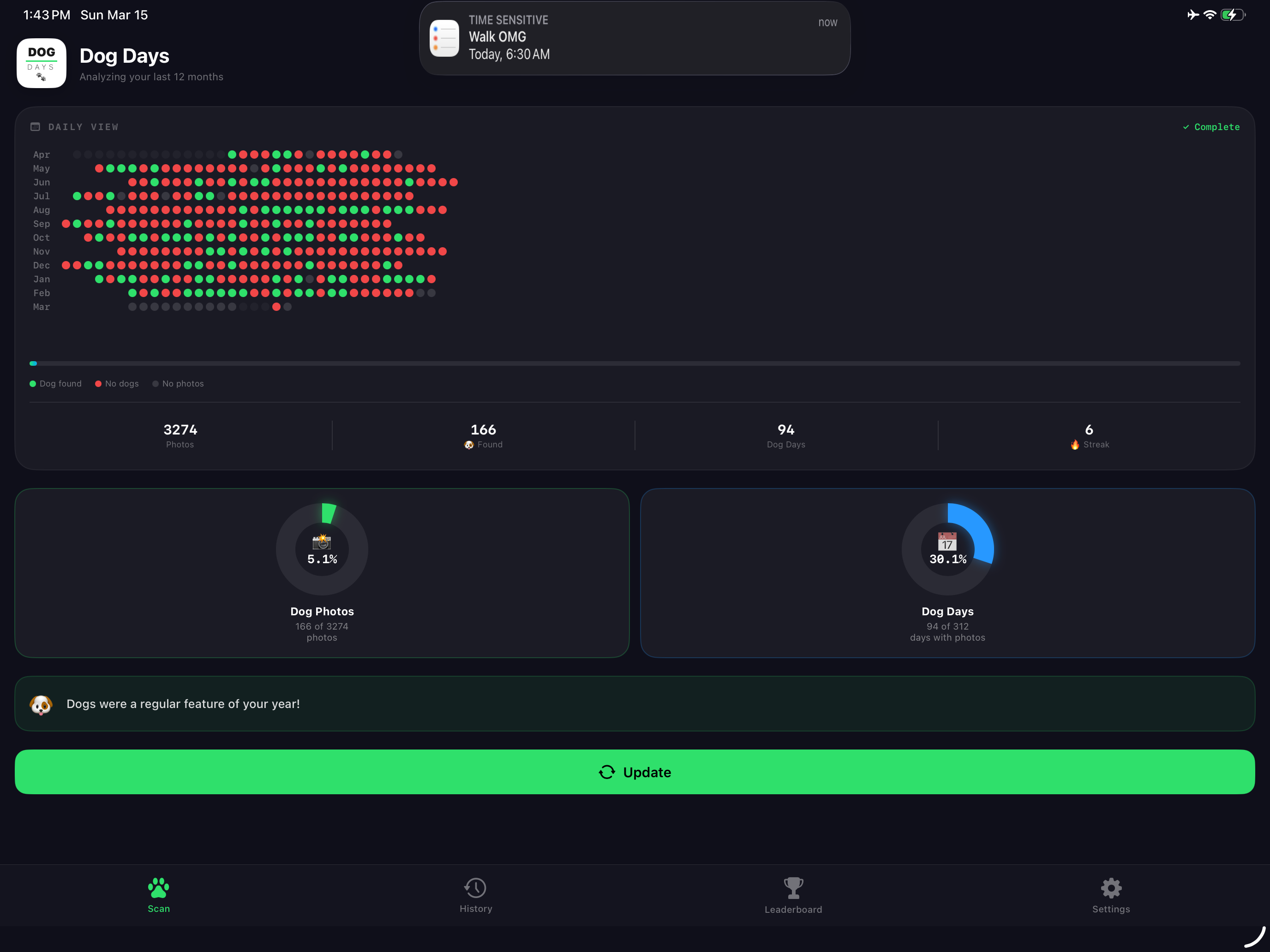The height and width of the screenshot is (952, 1270).
Task: Open the Walk OMG notification banner
Action: pyautogui.click(x=635, y=38)
